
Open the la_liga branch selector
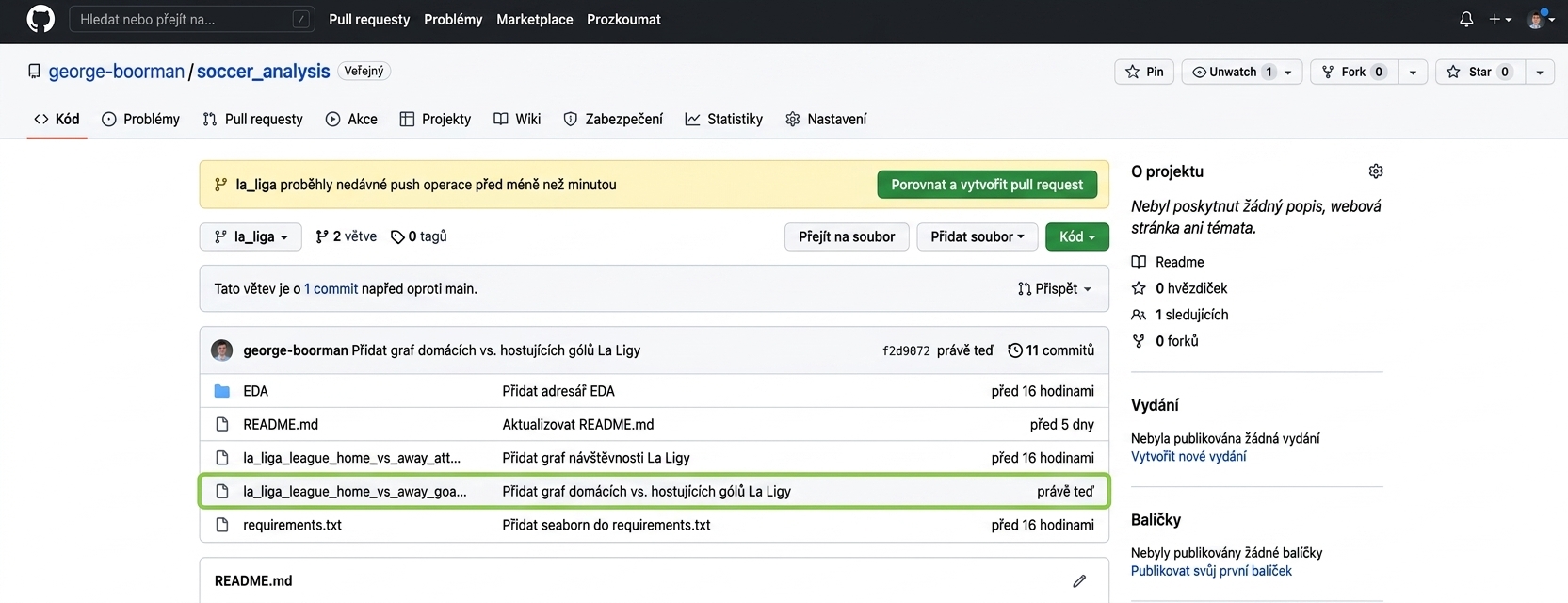251,236
